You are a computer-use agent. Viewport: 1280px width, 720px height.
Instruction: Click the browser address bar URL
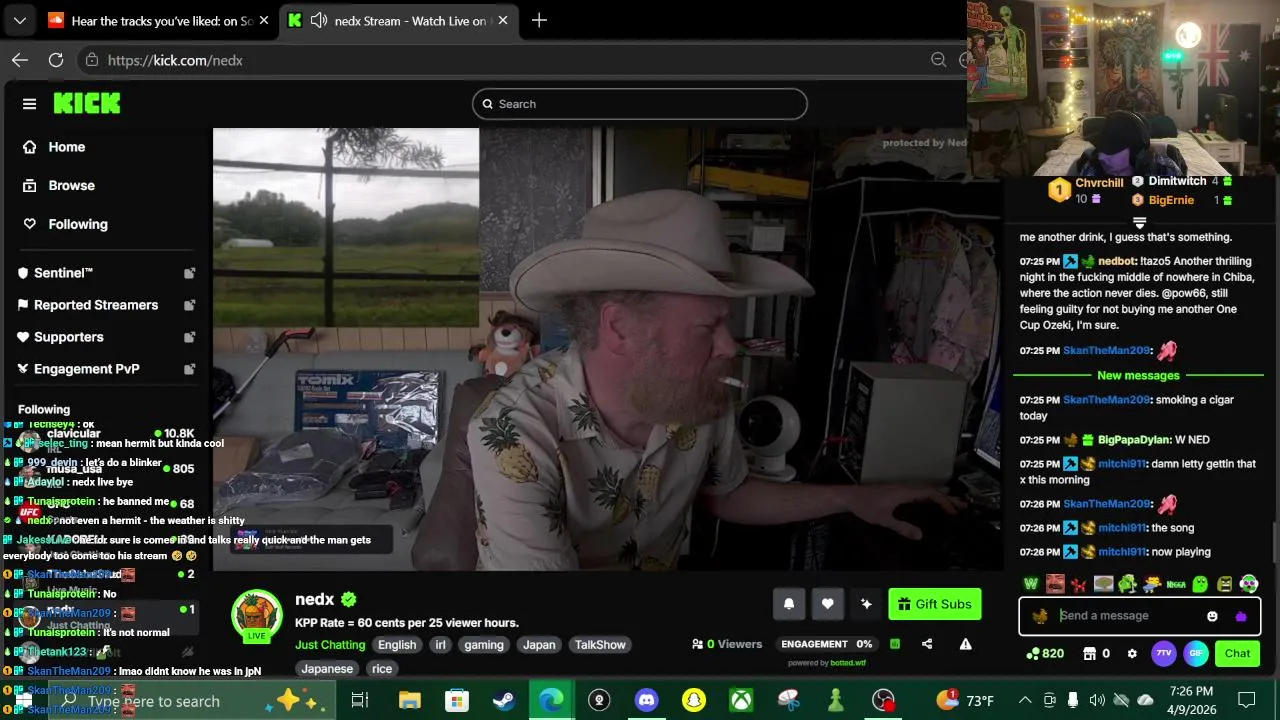(x=175, y=60)
